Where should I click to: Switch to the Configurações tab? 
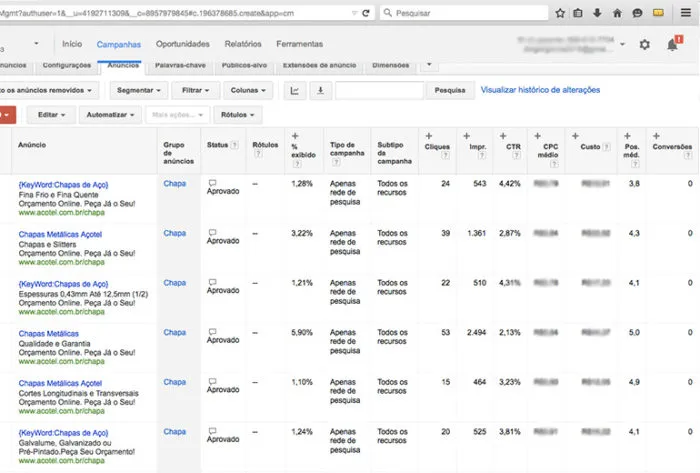(67, 66)
